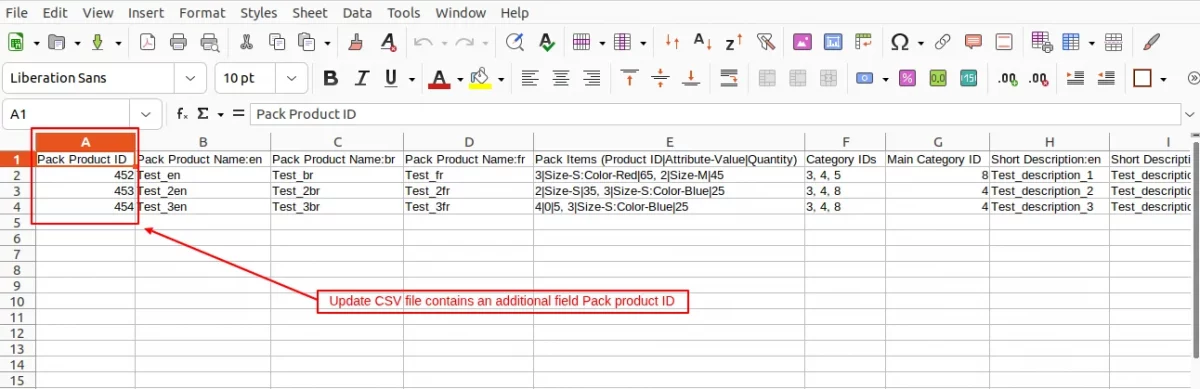
Task: Click the Paste icon
Action: (306, 43)
